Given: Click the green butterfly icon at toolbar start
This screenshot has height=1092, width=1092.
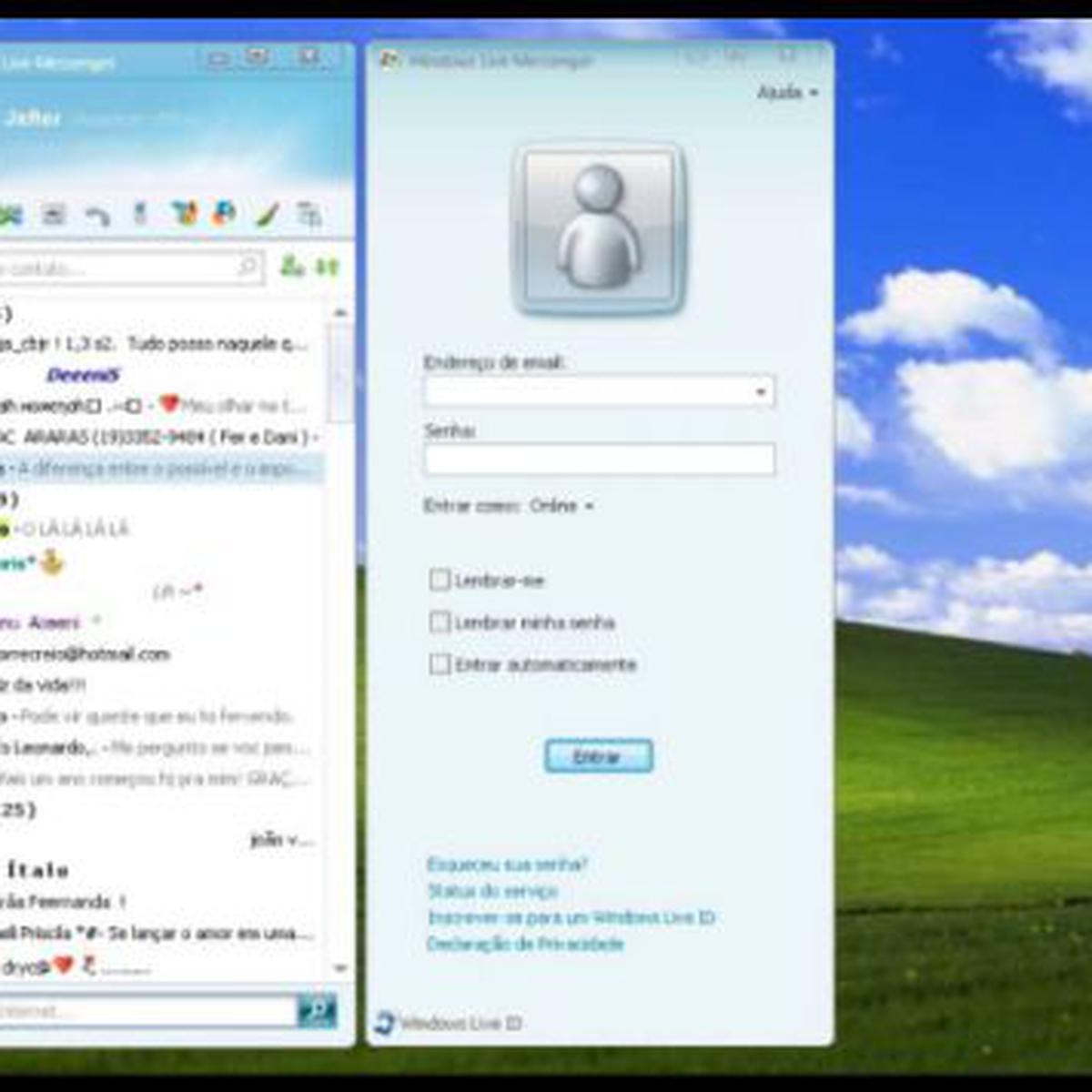Looking at the screenshot, I should click(x=10, y=216).
